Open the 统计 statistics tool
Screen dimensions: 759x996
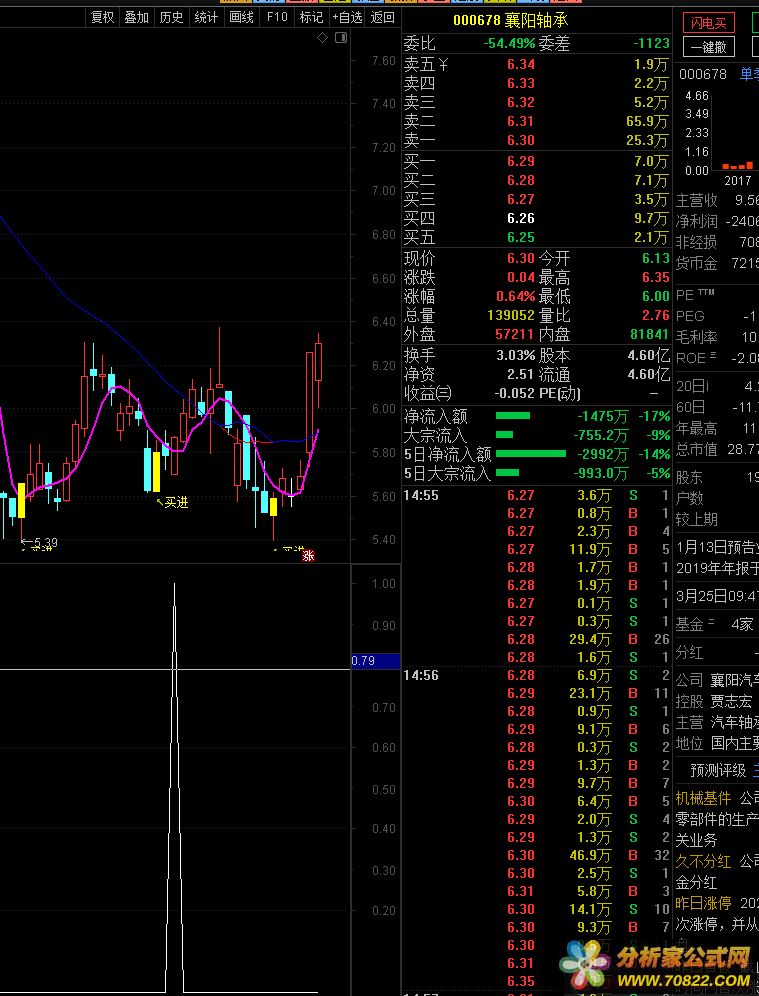207,17
